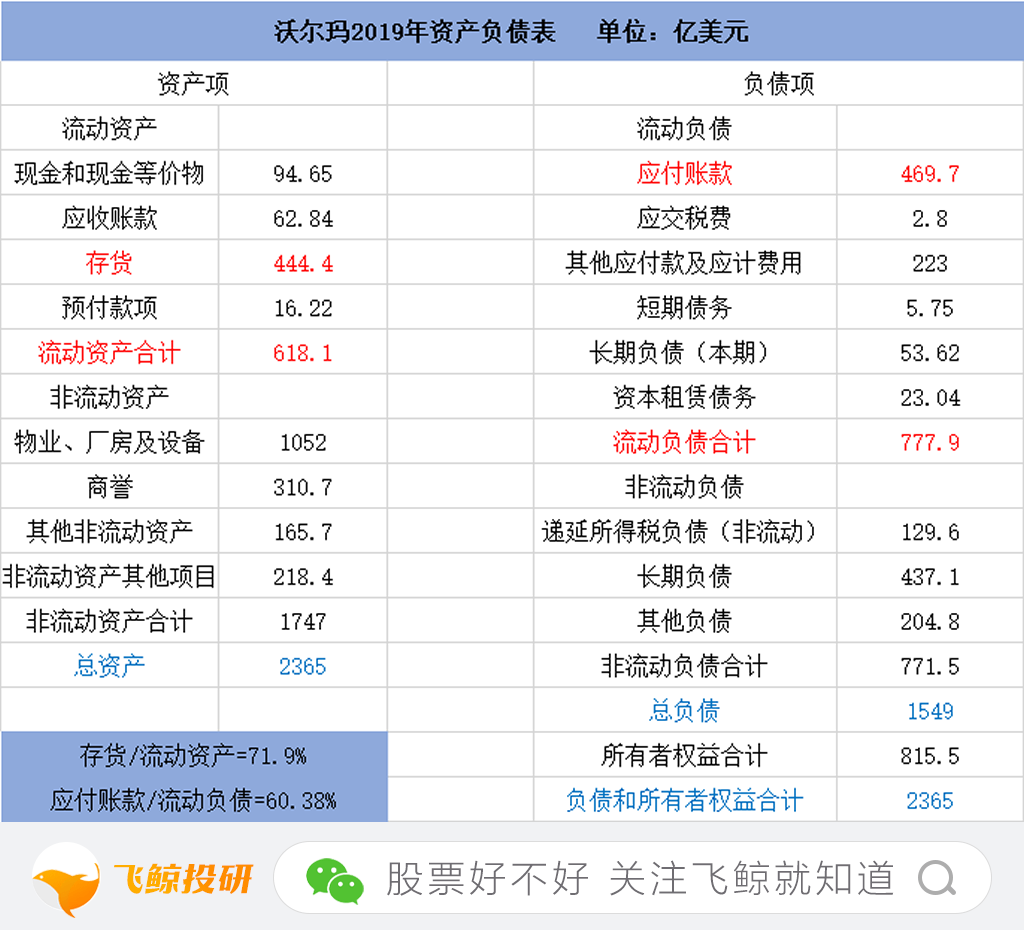Screen dimensions: 1024x930
Task: Click the 飞鲸投研 whale logo
Action: (67, 879)
